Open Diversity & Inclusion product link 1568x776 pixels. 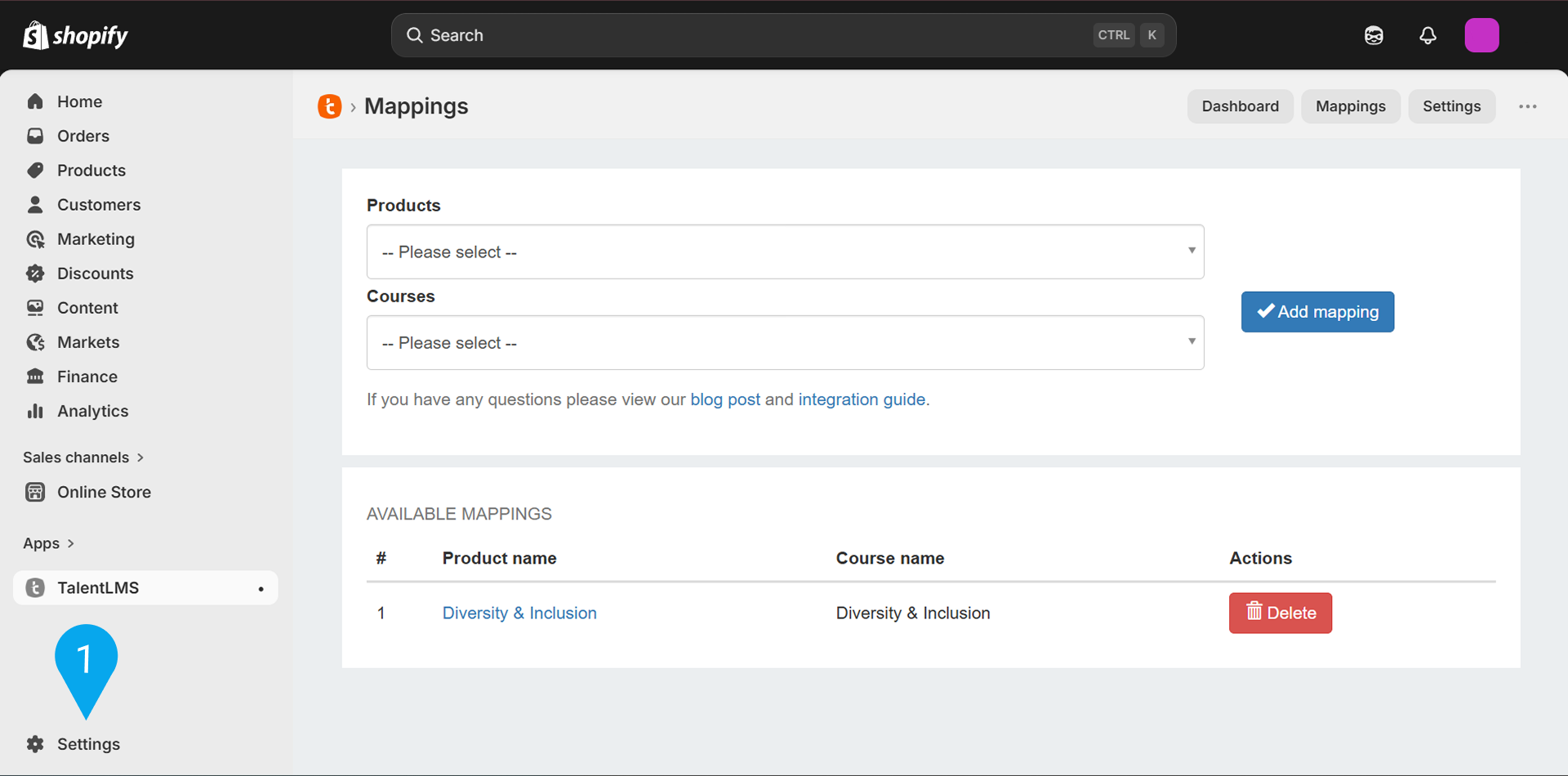pos(519,613)
